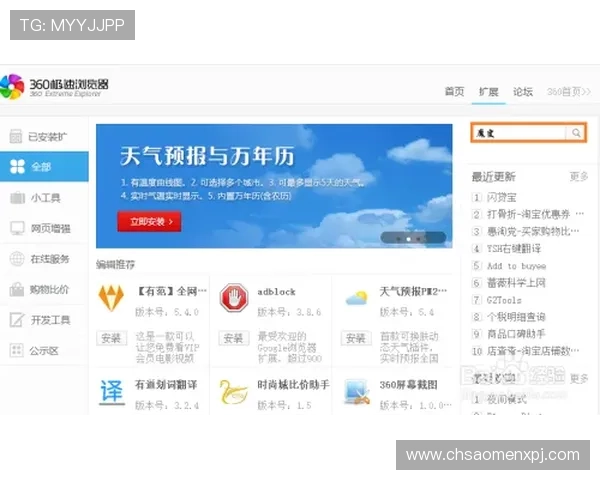Open 惠淘党-买家购物比 list item
Screen dimensions: 600x480
[533, 231]
